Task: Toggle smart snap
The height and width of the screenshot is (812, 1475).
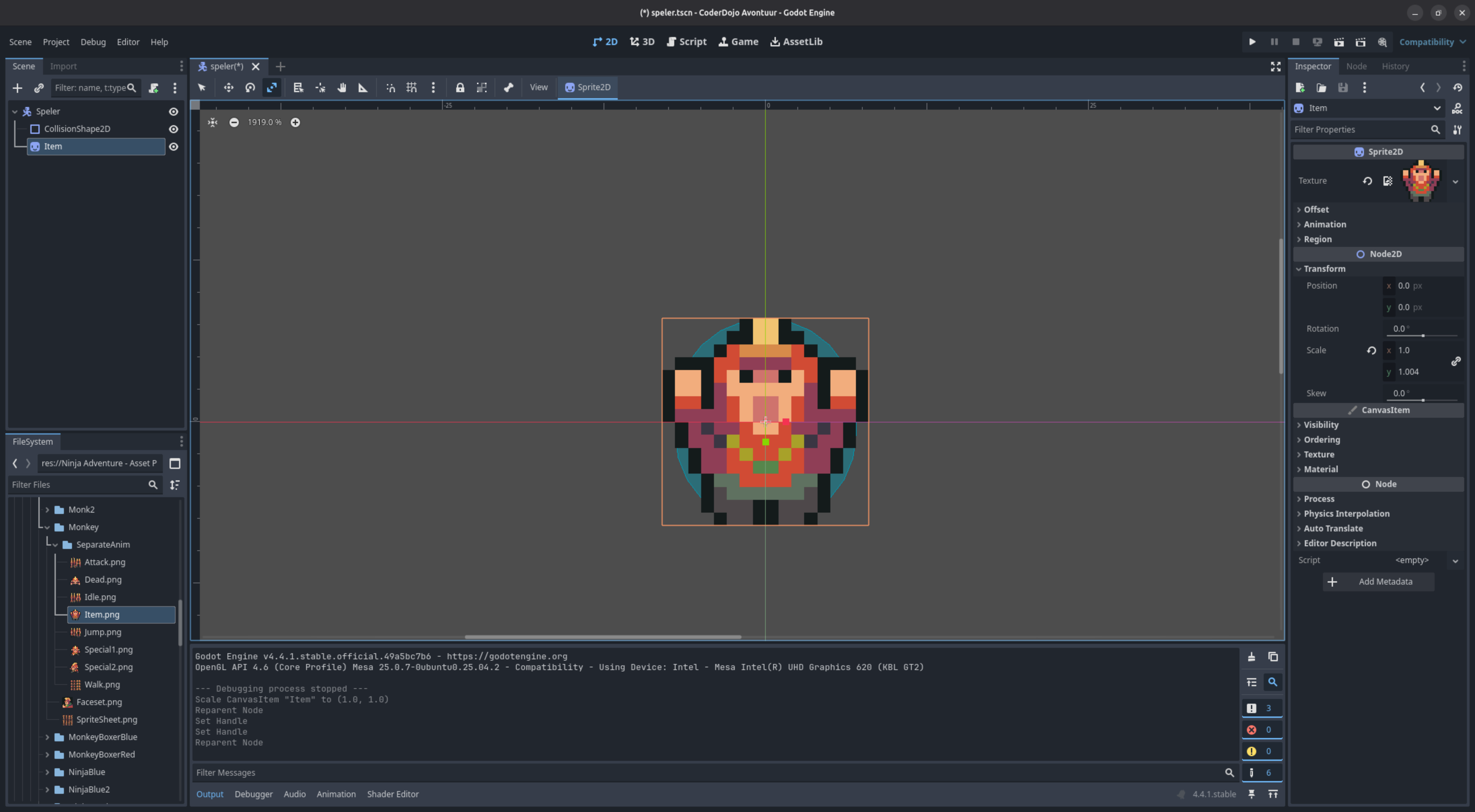Action: (x=391, y=87)
